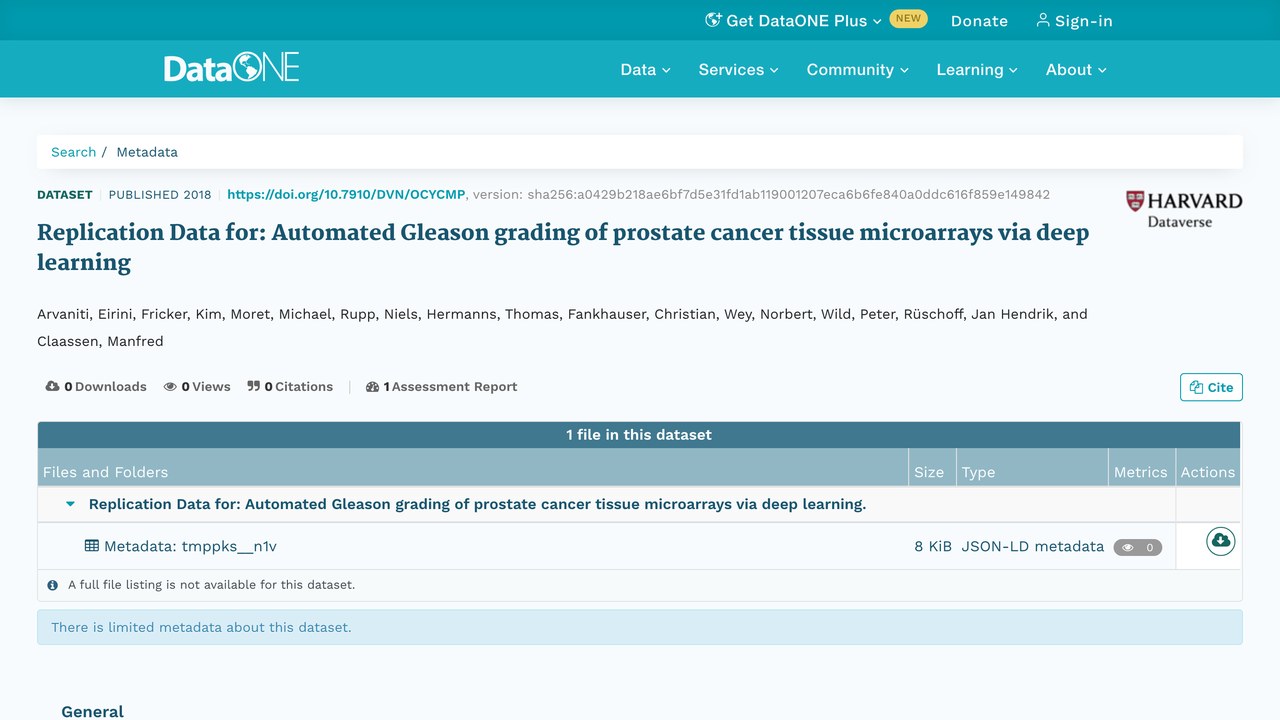The width and height of the screenshot is (1280, 720).
Task: Click the dataset title heading
Action: tap(563, 247)
